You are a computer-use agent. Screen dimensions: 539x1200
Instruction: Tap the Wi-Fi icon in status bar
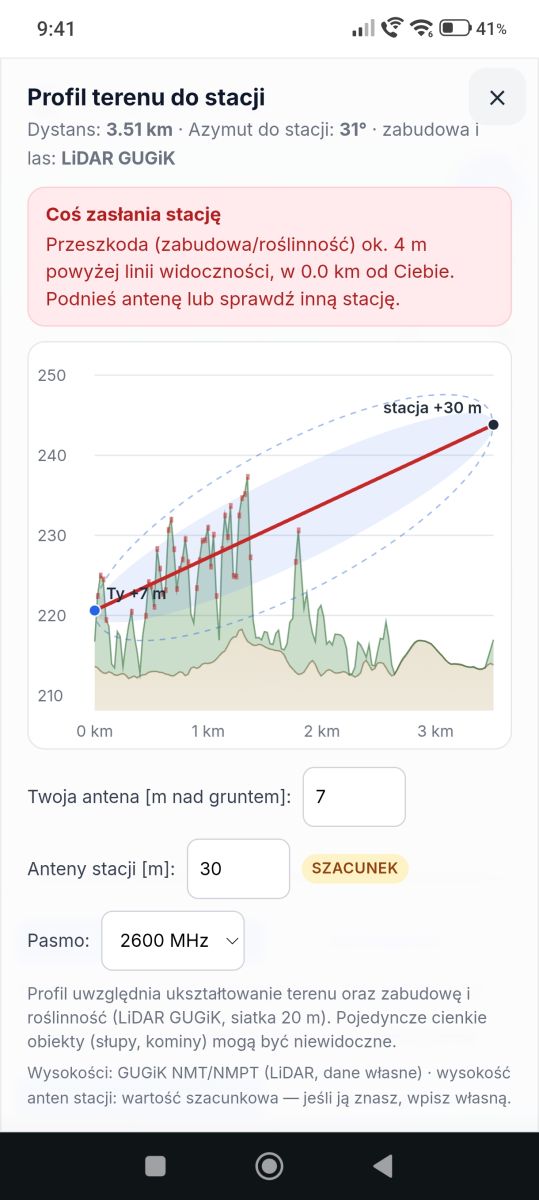421,28
